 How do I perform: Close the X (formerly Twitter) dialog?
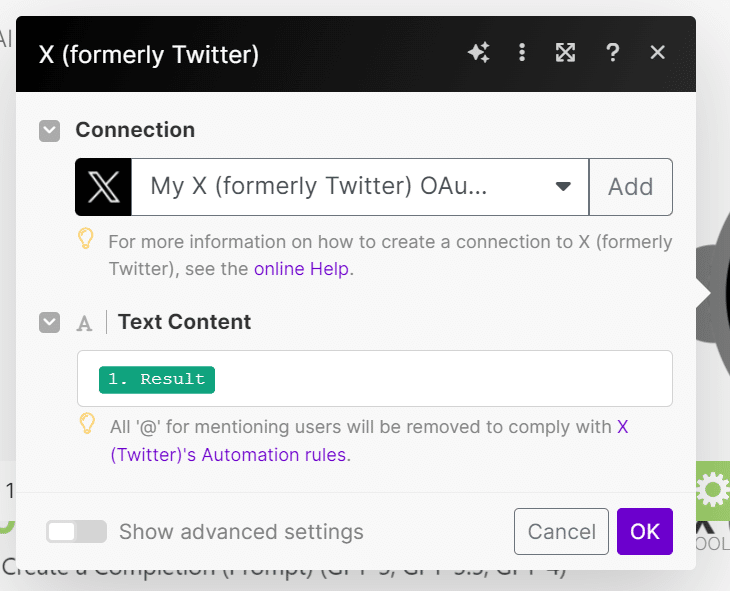coord(657,52)
